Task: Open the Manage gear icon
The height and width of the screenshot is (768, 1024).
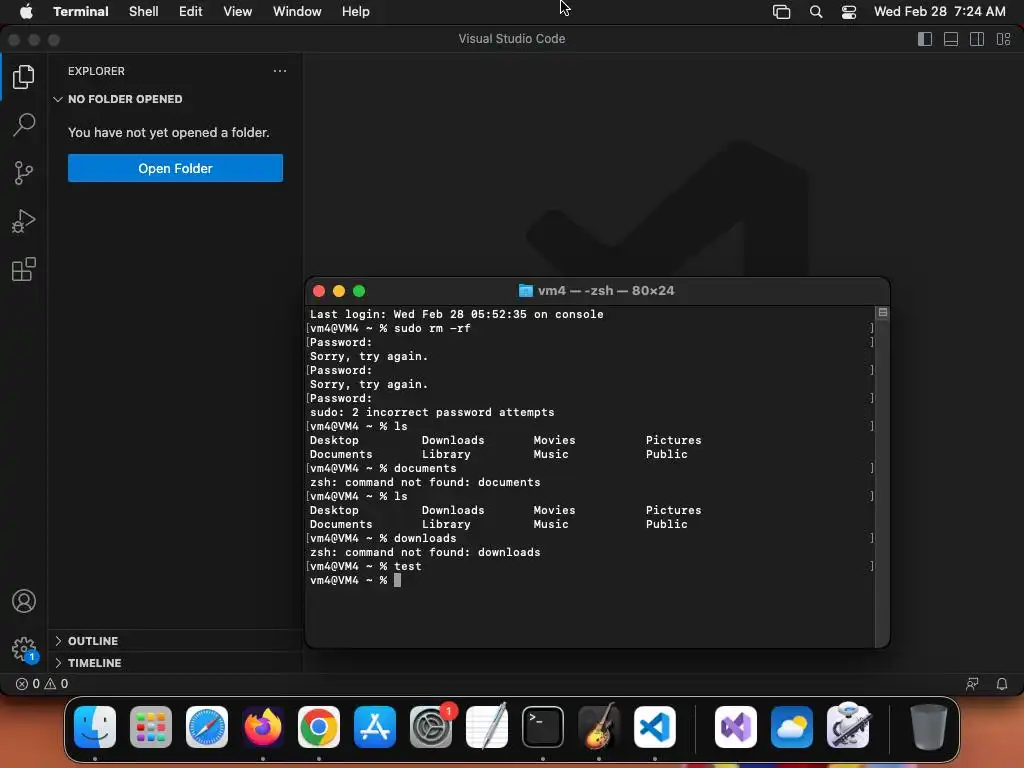Action: tap(24, 649)
